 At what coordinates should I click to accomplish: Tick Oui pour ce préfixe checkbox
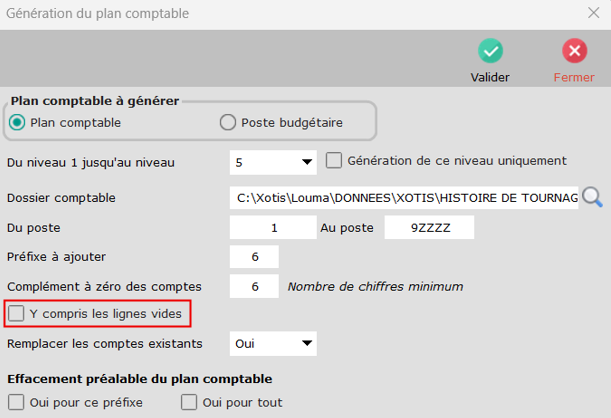pos(16,403)
